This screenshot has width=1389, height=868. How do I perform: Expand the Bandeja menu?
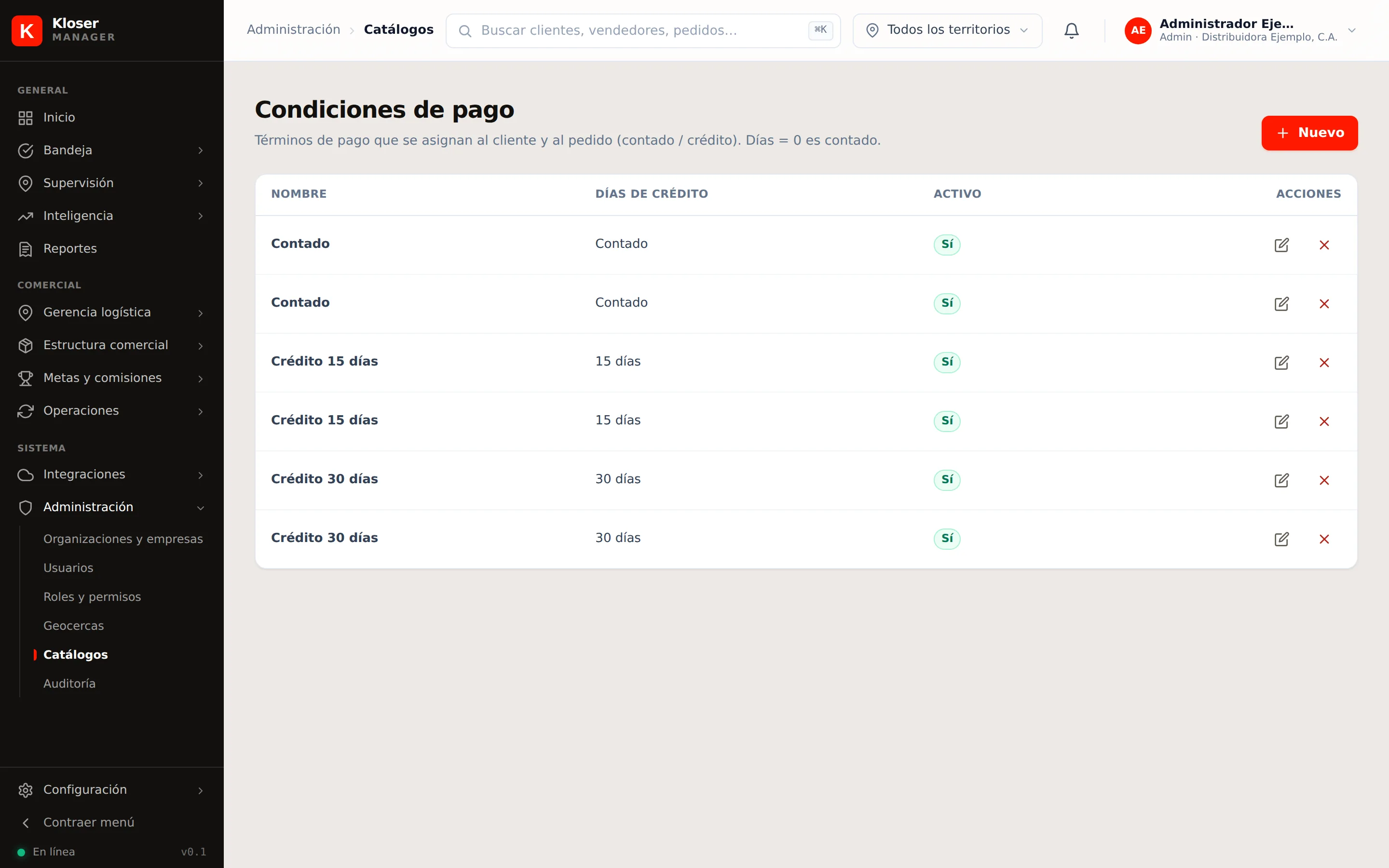(112, 150)
